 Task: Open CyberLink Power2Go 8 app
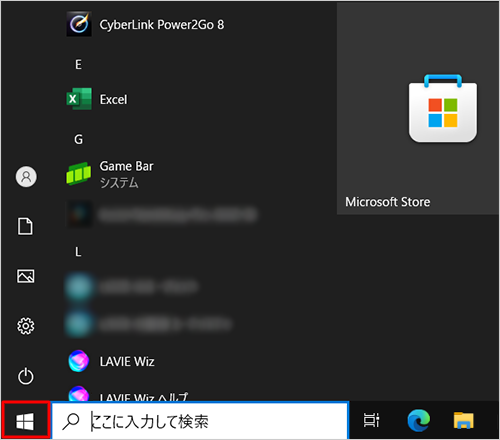pyautogui.click(x=145, y=24)
